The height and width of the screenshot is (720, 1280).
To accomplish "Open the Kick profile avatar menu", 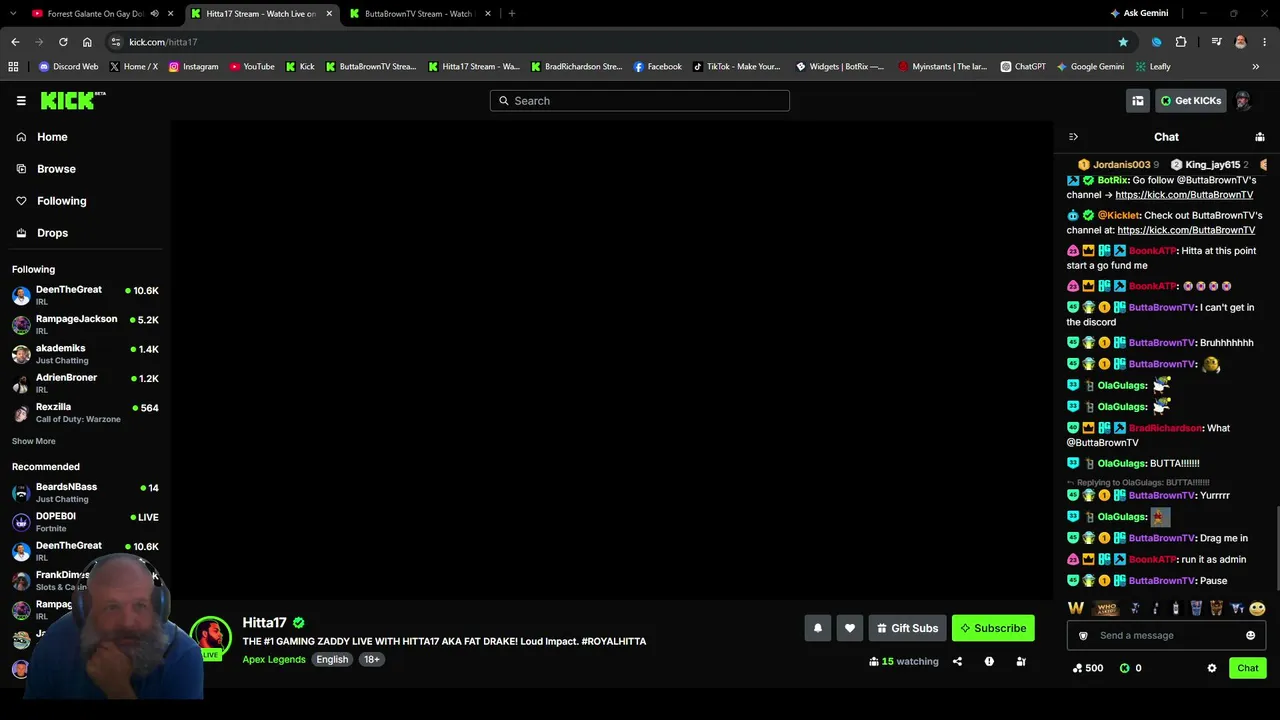I will 1243,101.
